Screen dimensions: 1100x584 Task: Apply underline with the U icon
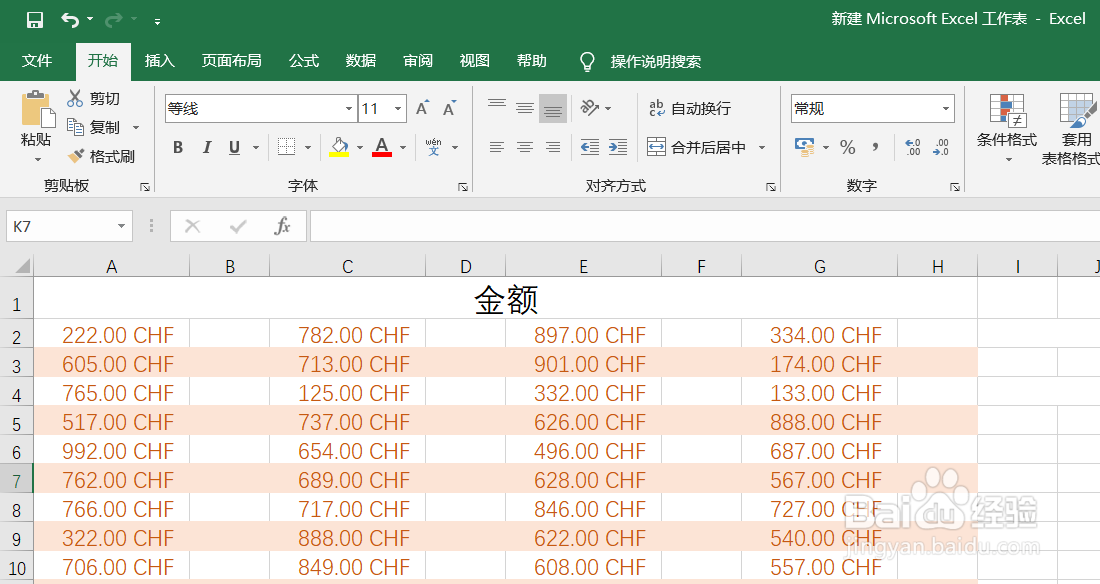[231, 147]
